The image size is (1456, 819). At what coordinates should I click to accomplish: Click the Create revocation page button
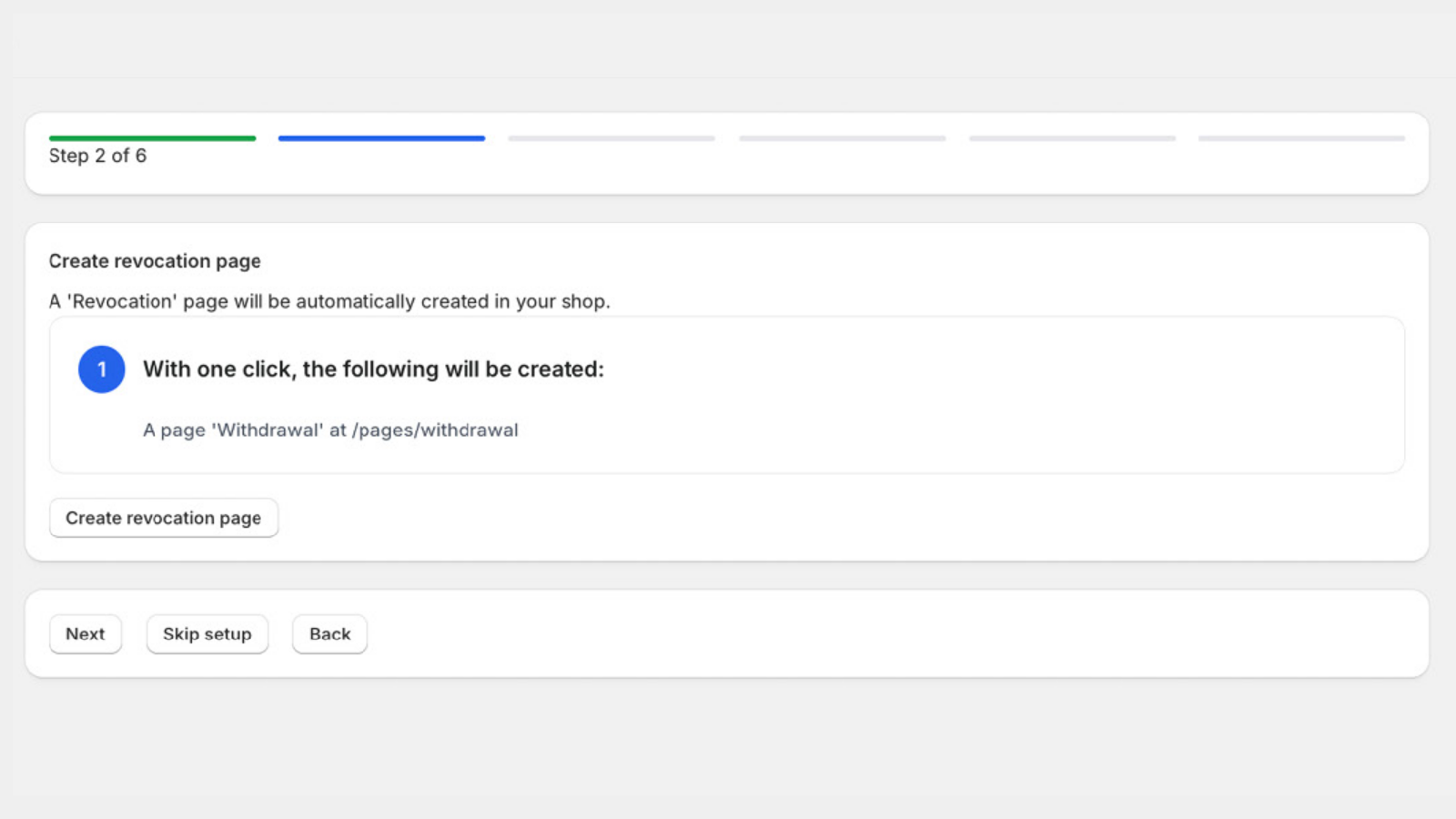[x=164, y=518]
